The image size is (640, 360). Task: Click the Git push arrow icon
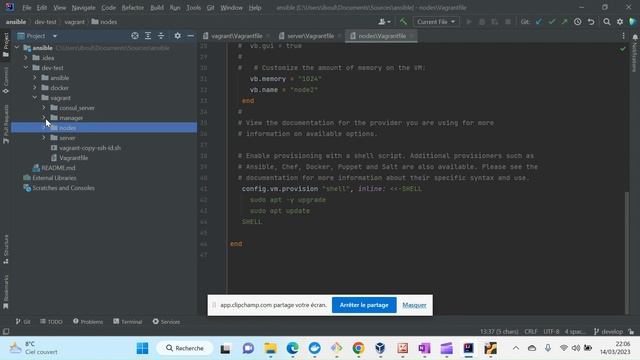click(x=564, y=22)
